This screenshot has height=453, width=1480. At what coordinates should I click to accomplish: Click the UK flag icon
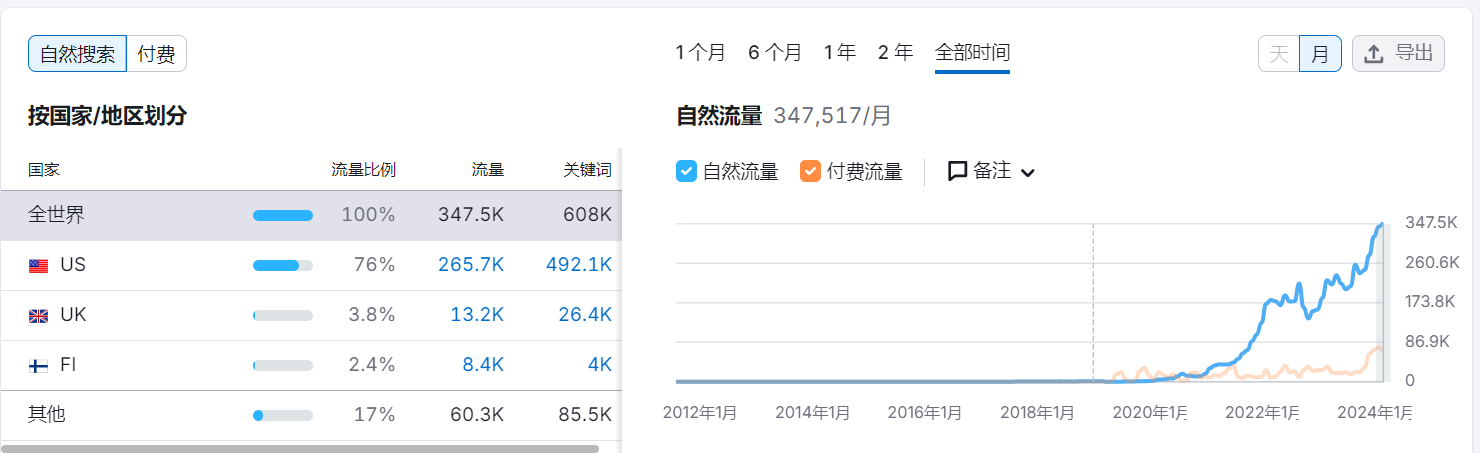(x=38, y=316)
